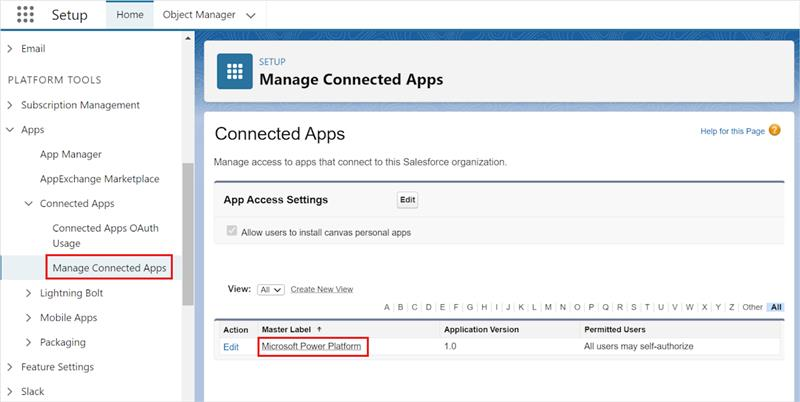Switch to the Home tab
This screenshot has width=800, height=402.
coord(130,15)
